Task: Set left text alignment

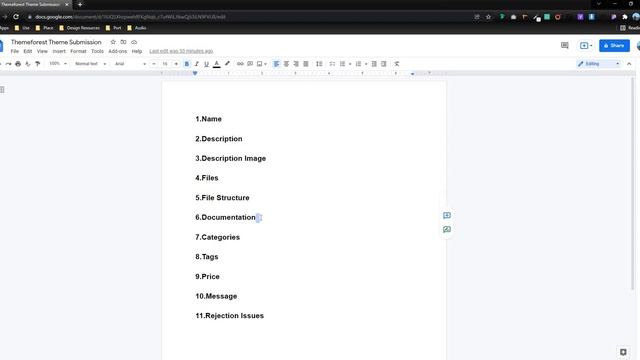Action: click(276, 64)
